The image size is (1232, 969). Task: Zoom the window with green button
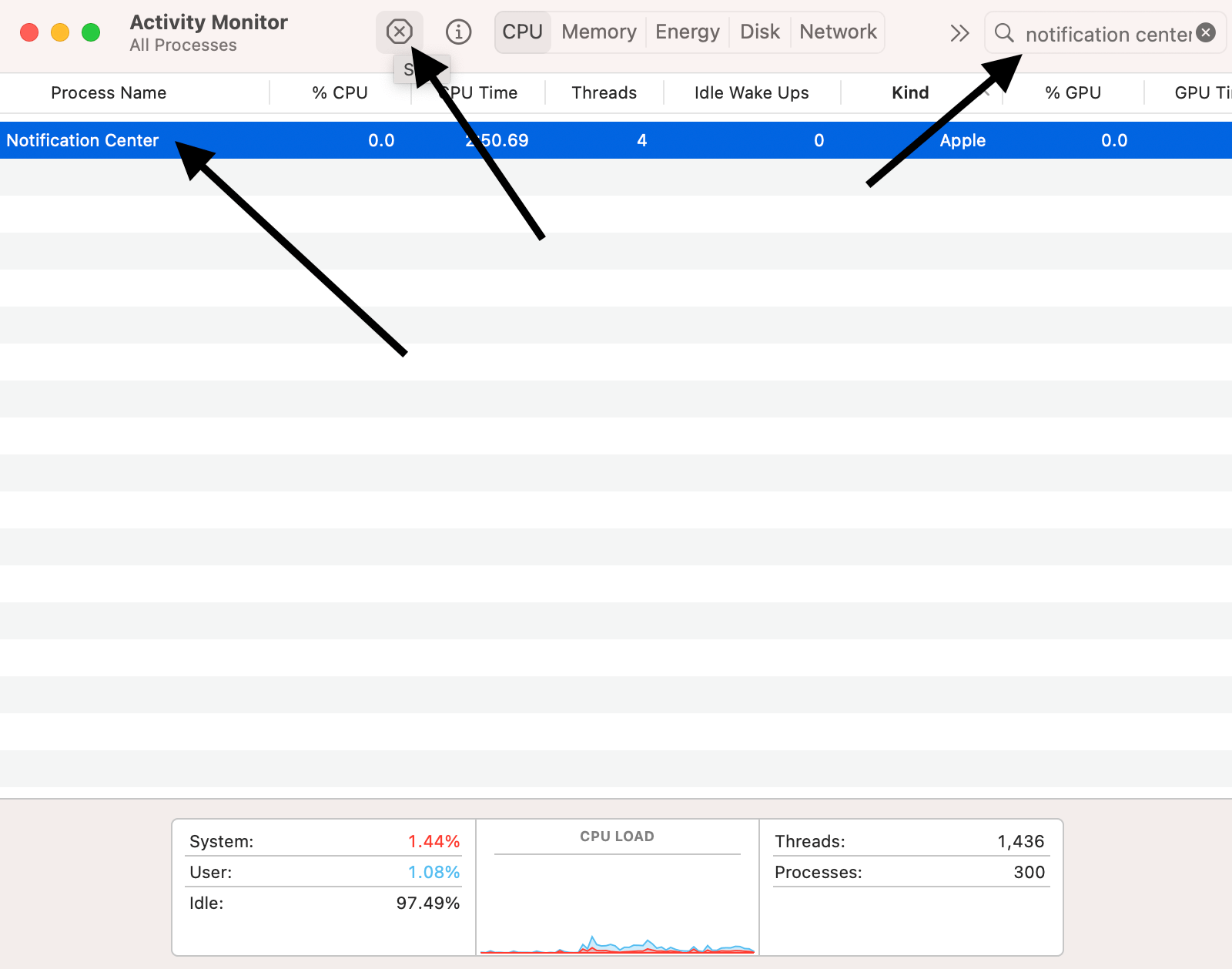tap(91, 32)
